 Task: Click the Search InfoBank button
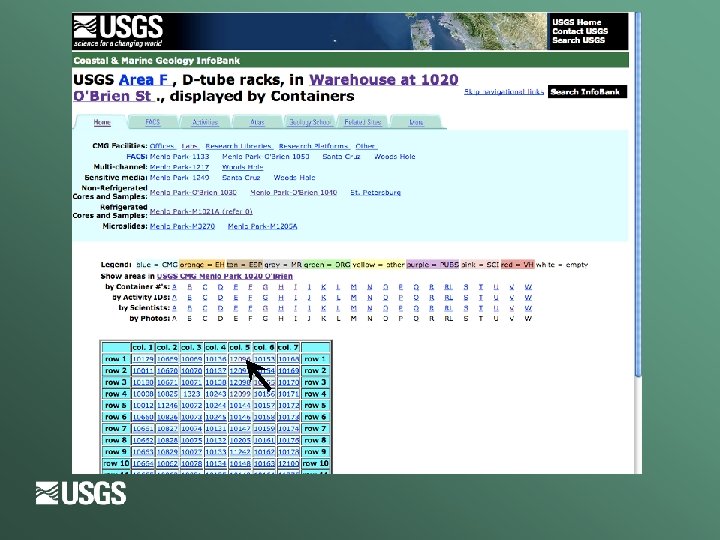point(587,92)
